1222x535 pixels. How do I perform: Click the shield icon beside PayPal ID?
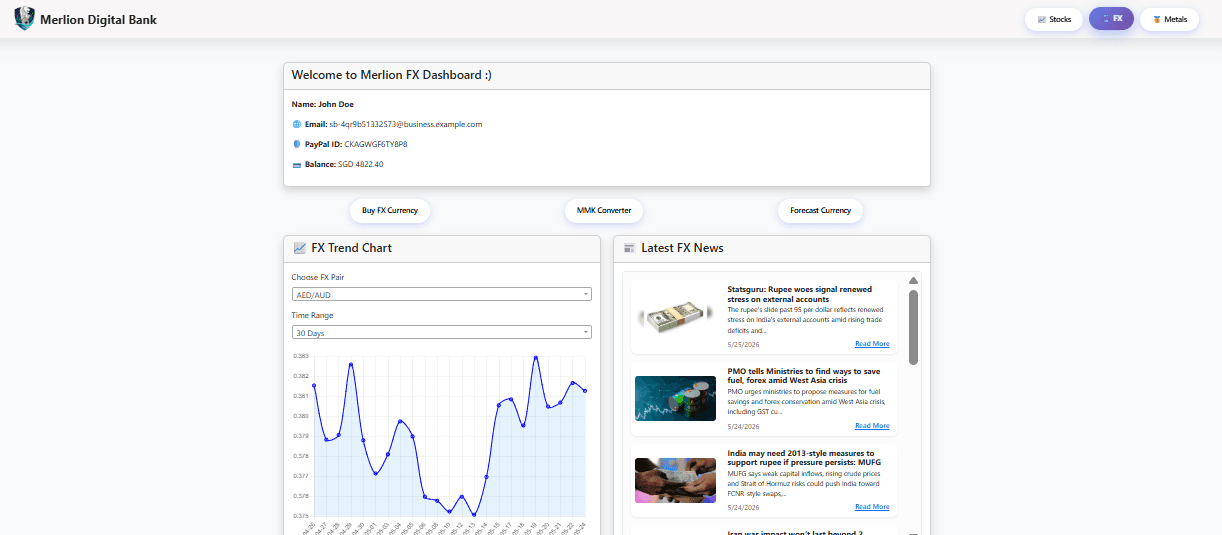pyautogui.click(x=296, y=144)
